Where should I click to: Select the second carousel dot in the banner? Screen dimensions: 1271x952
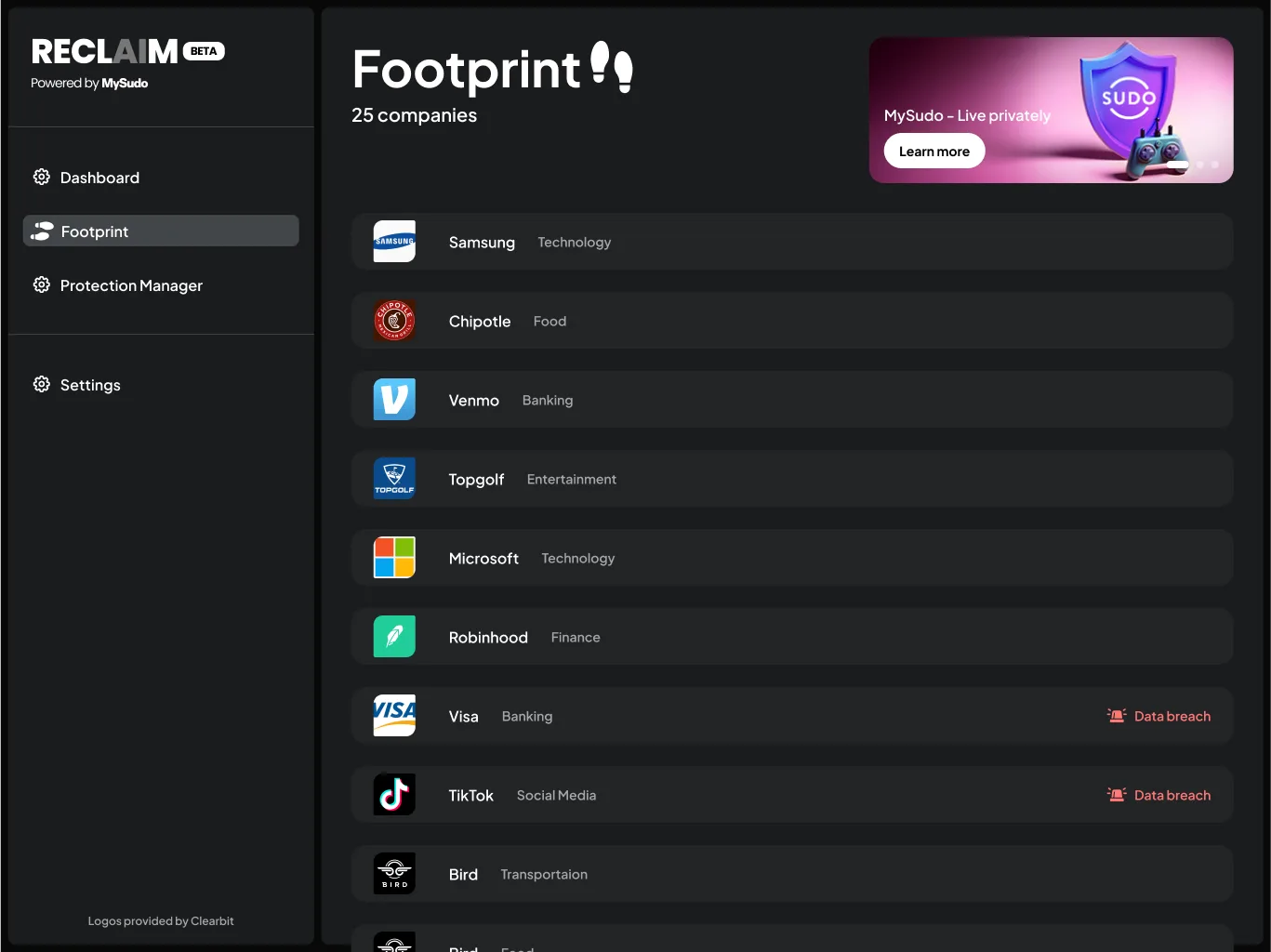coord(1200,165)
